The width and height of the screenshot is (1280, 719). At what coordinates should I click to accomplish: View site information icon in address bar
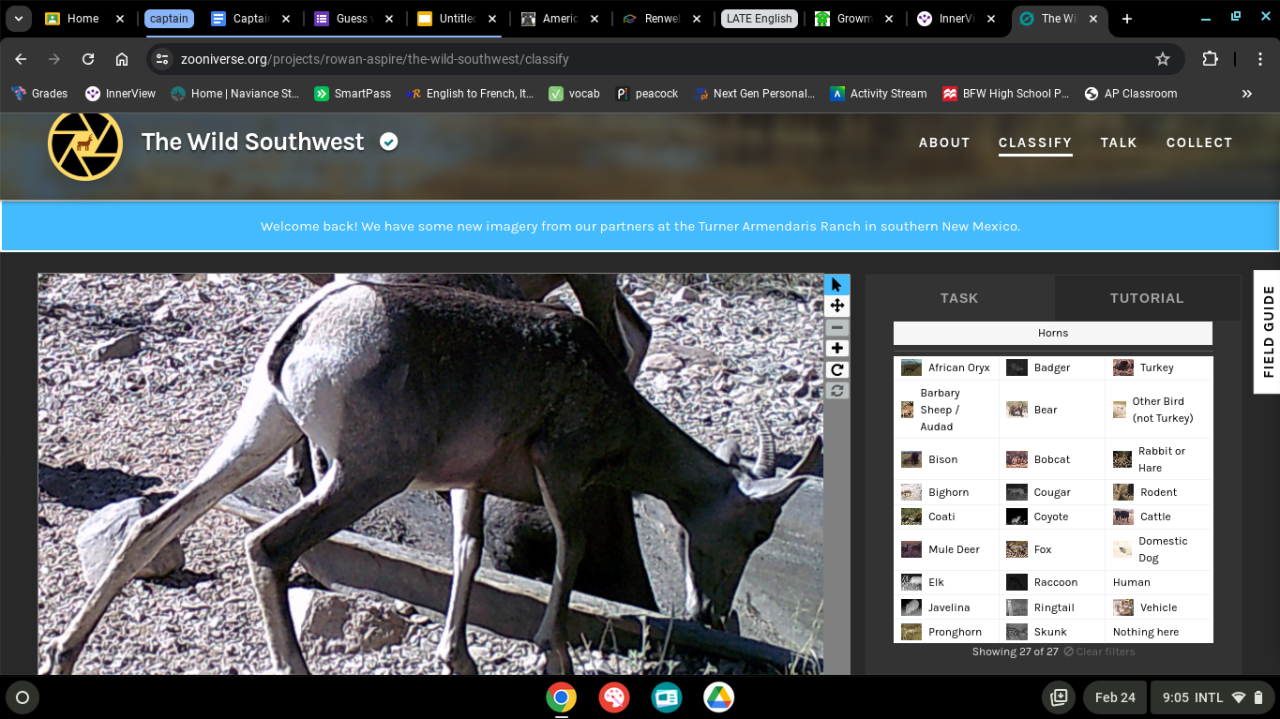point(162,59)
